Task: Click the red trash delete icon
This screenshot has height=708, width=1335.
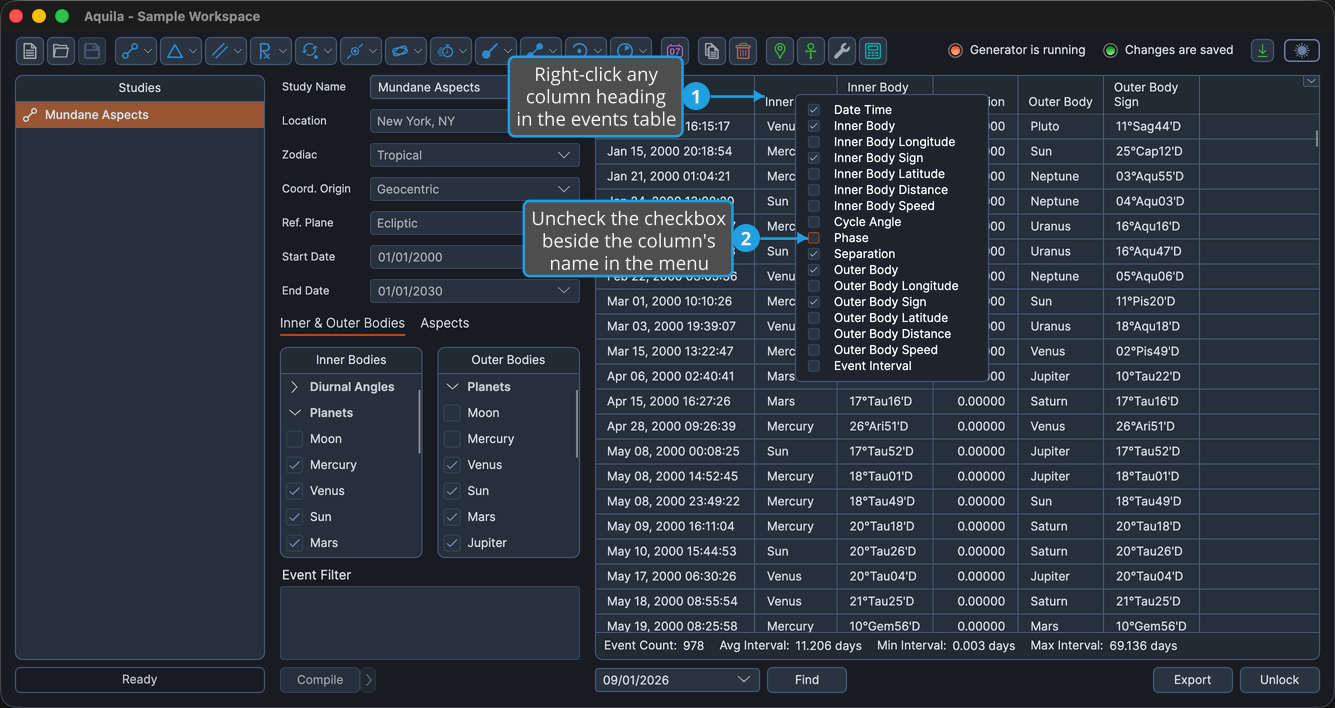Action: coord(742,51)
